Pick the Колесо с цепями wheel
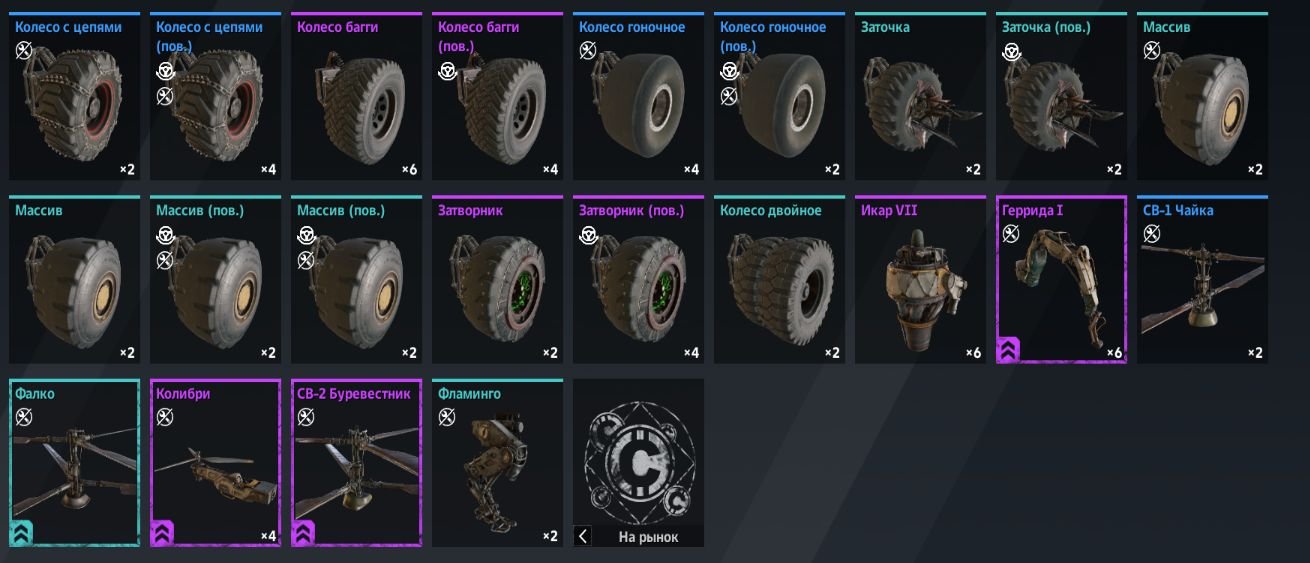The width and height of the screenshot is (1310, 563). pyautogui.click(x=74, y=97)
